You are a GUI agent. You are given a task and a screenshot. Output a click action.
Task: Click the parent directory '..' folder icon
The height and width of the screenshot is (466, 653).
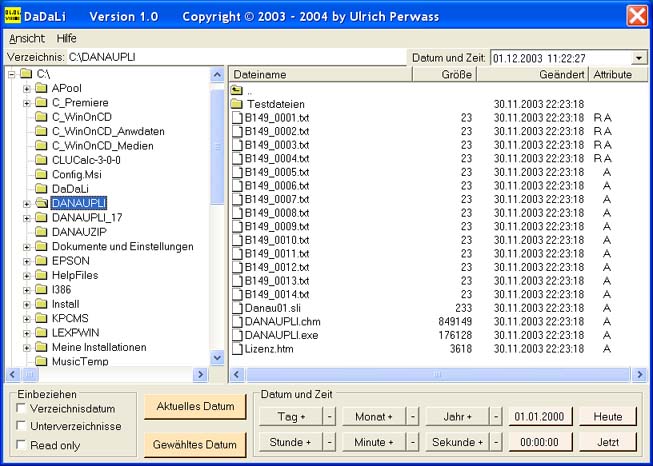(237, 90)
